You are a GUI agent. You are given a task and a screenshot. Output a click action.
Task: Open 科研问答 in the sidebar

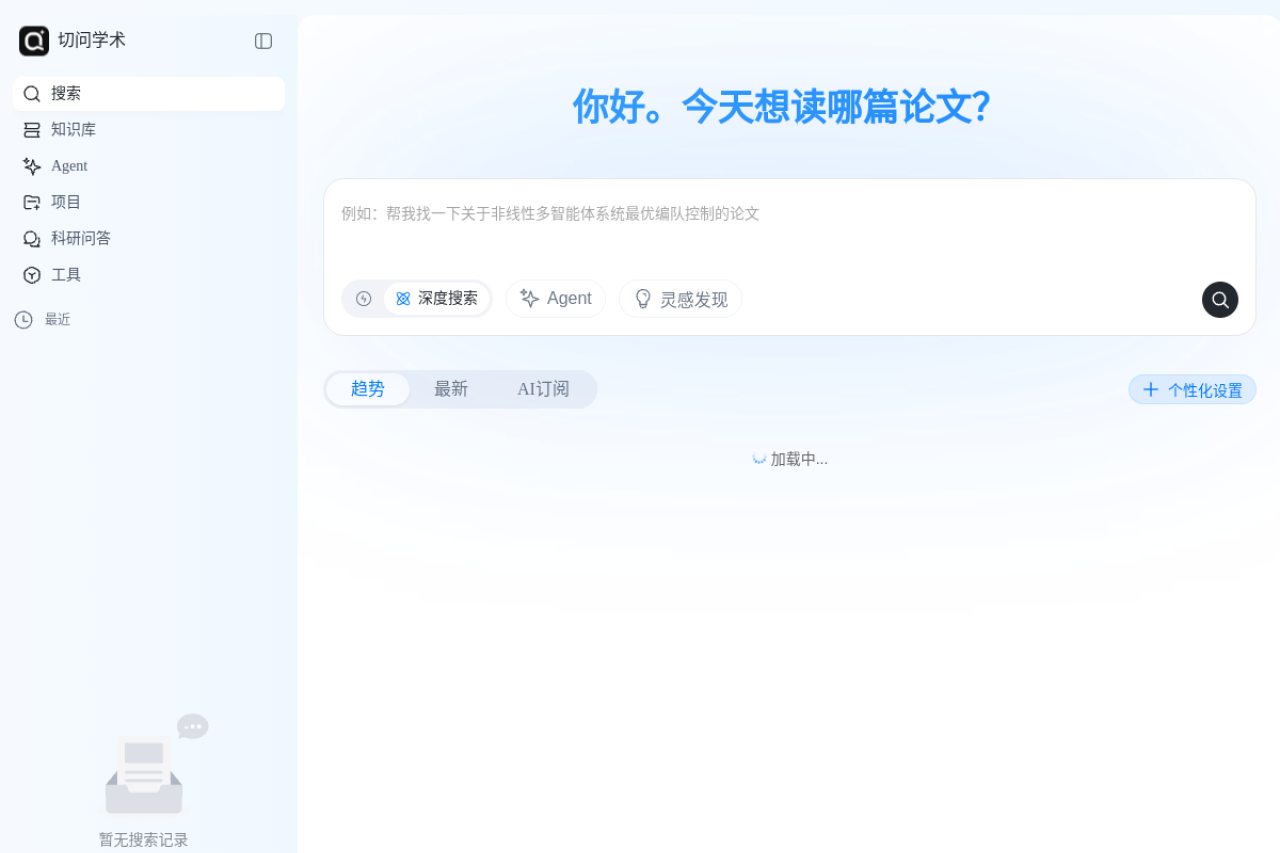point(149,238)
